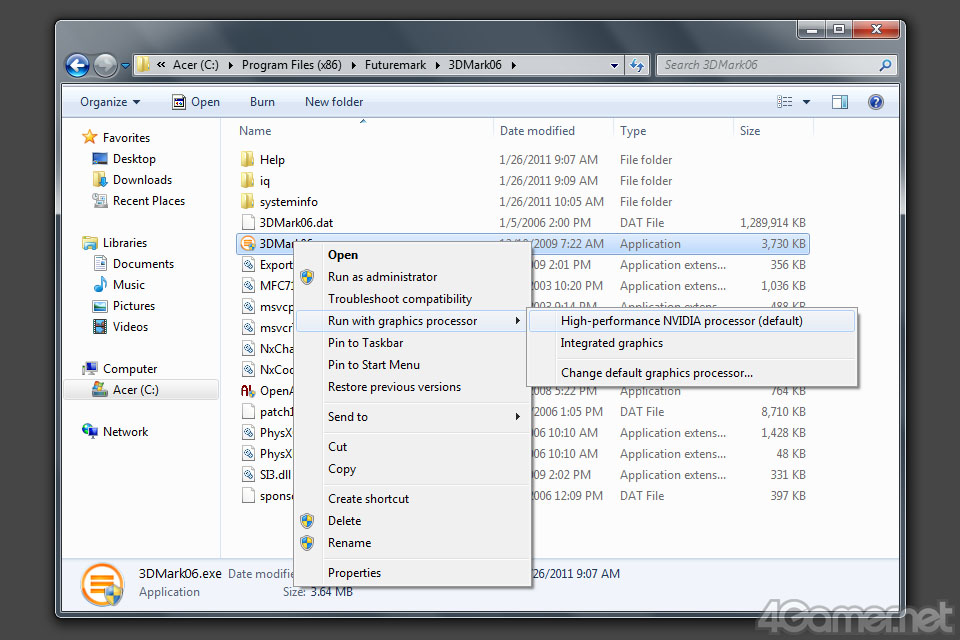The width and height of the screenshot is (960, 640).
Task: Expand arrow after Futuremark breadcrumb
Action: [437, 66]
